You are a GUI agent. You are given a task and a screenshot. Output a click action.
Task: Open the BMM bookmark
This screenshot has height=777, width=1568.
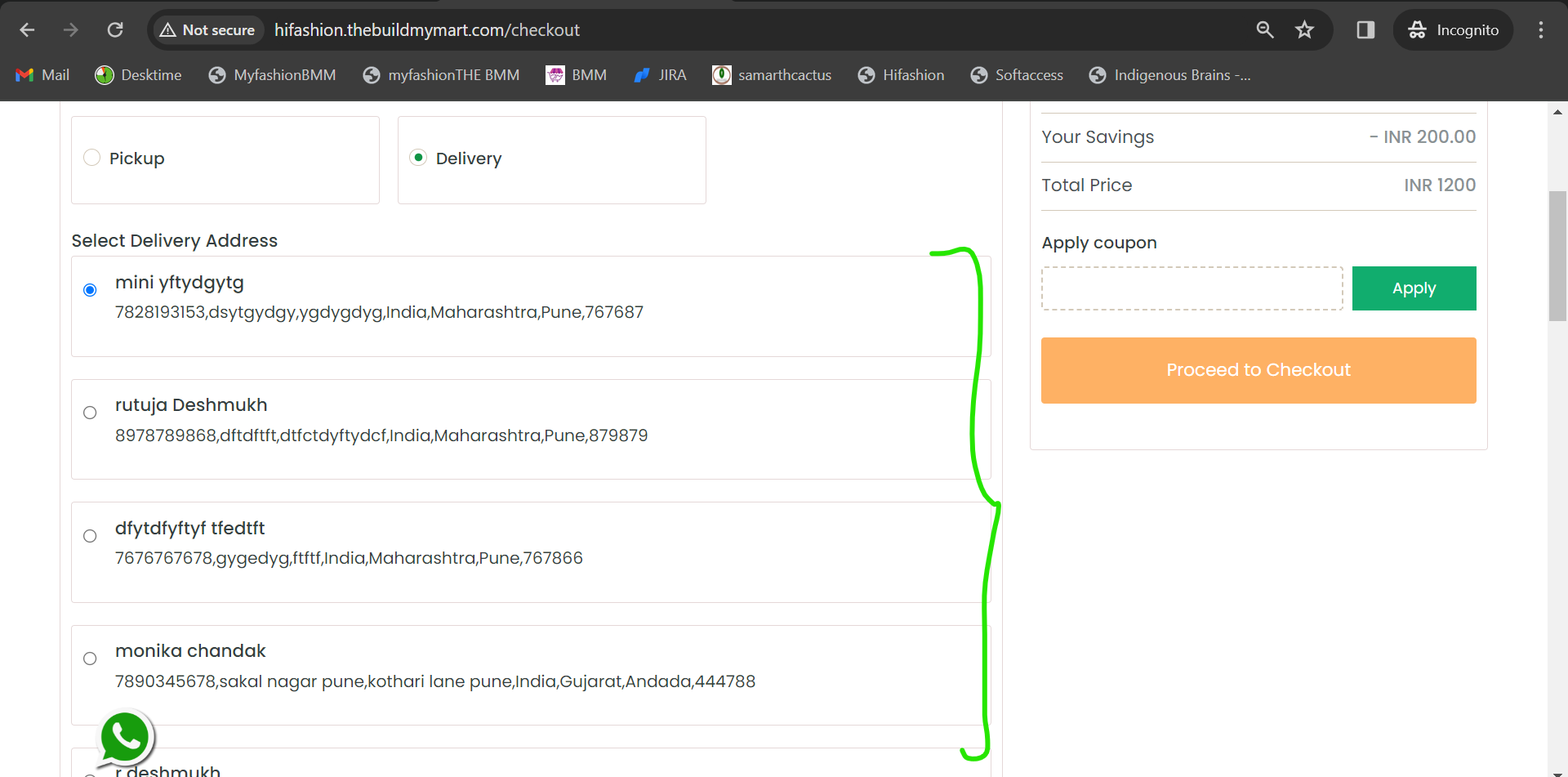click(577, 75)
